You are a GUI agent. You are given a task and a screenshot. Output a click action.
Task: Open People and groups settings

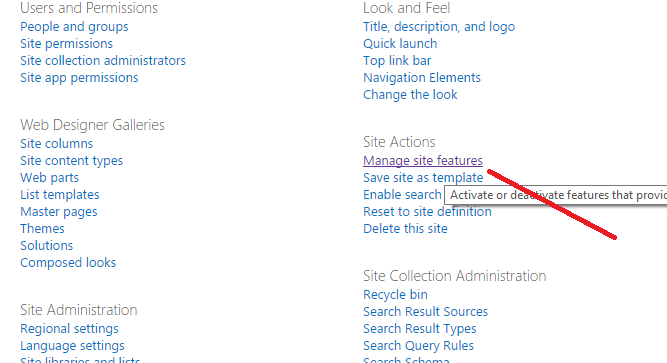[x=74, y=27]
